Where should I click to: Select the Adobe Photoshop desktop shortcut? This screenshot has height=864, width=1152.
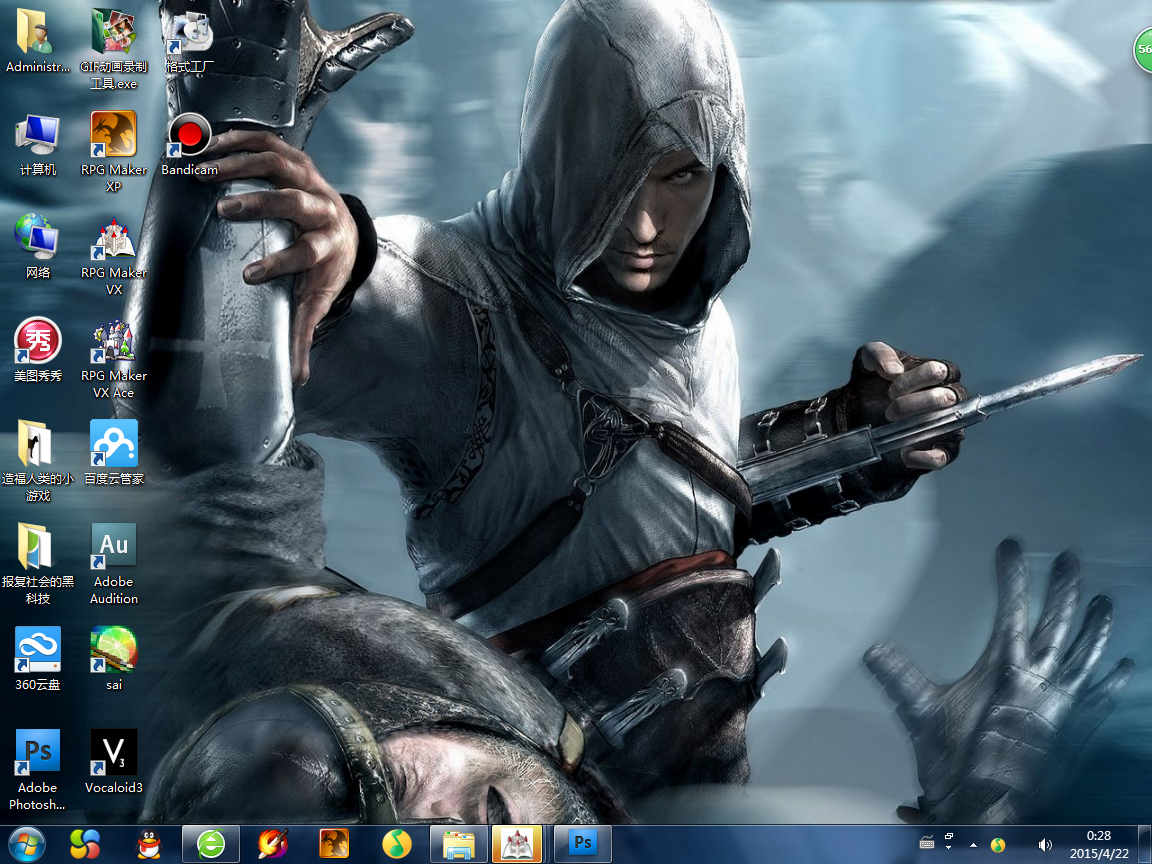click(x=37, y=770)
